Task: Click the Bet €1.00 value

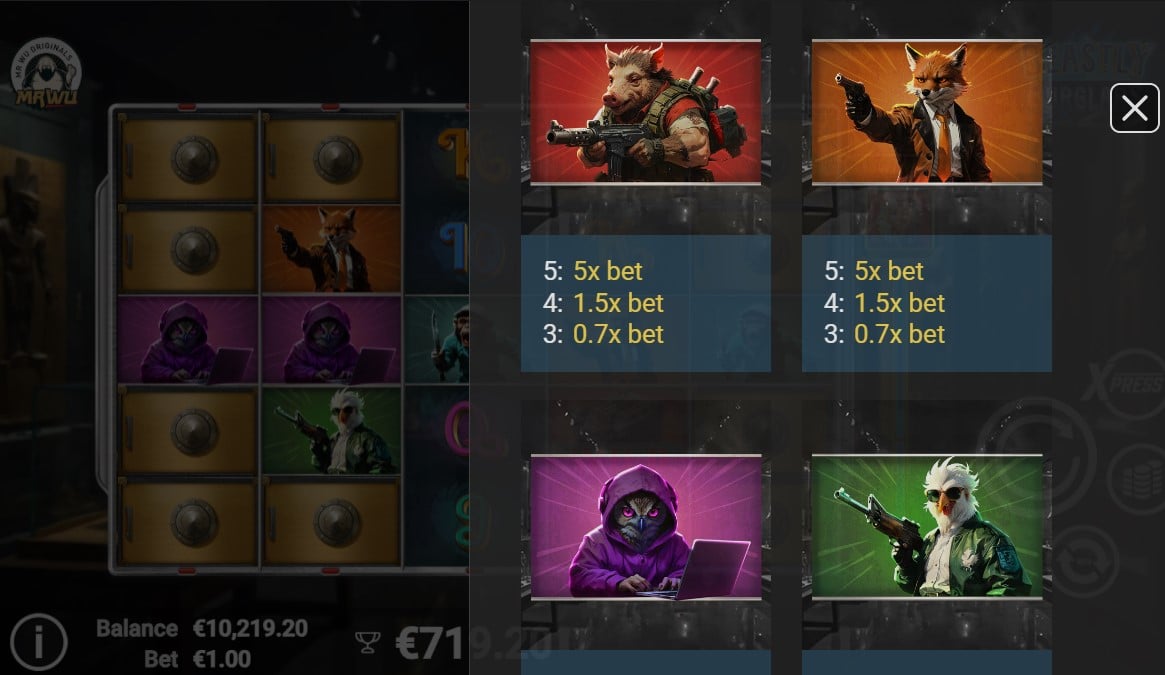Action: tap(221, 659)
